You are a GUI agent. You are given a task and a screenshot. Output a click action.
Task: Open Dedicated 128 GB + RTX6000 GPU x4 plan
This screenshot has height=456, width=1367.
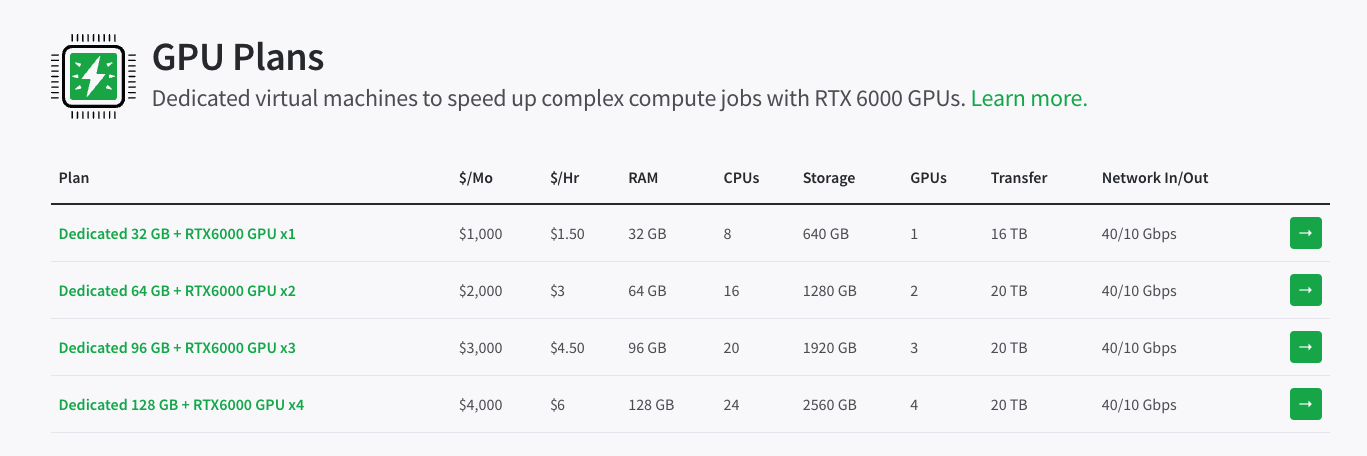coord(181,405)
